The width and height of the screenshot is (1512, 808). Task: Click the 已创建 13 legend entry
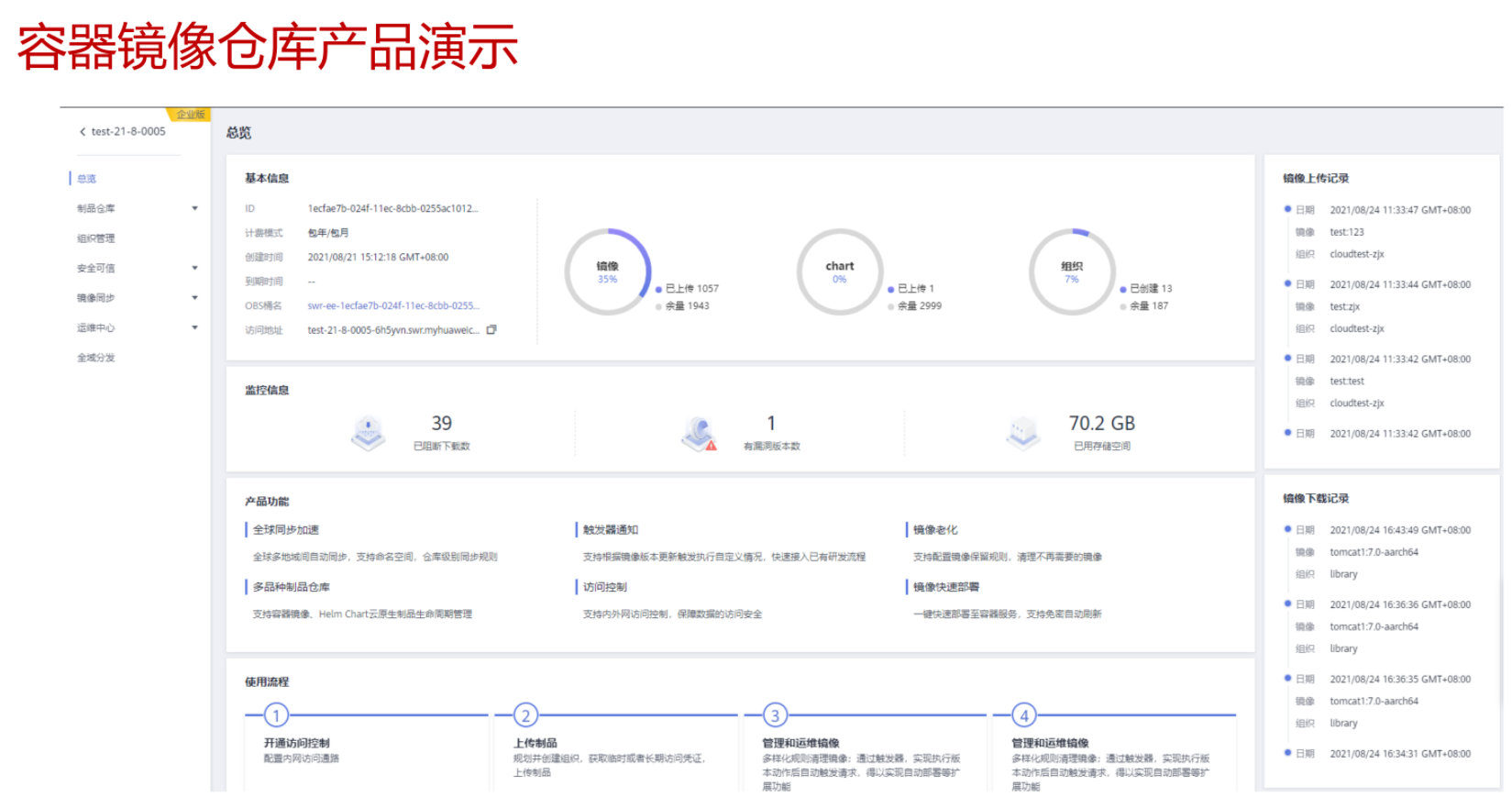pyautogui.click(x=1146, y=289)
